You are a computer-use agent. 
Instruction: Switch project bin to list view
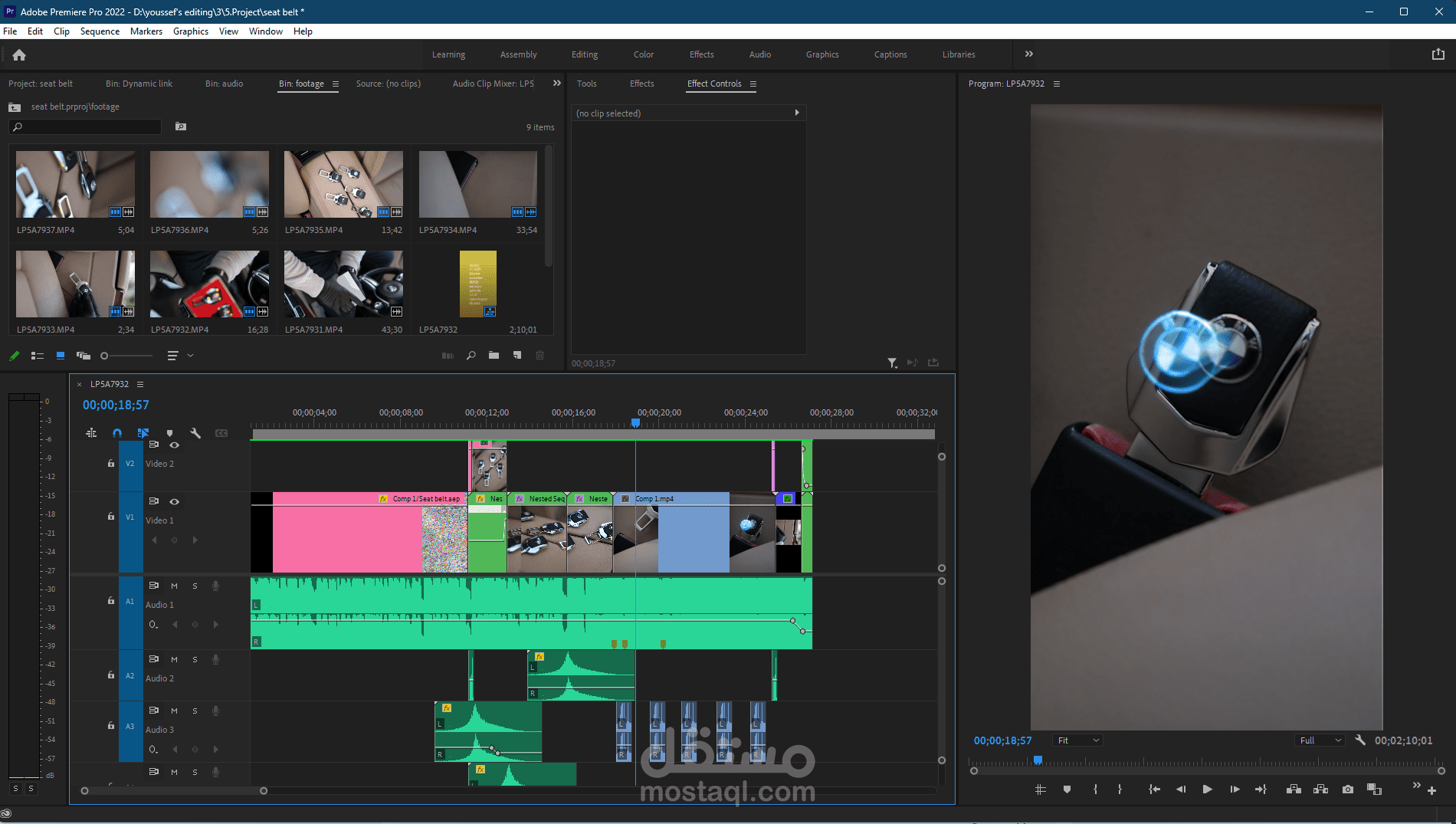point(37,356)
